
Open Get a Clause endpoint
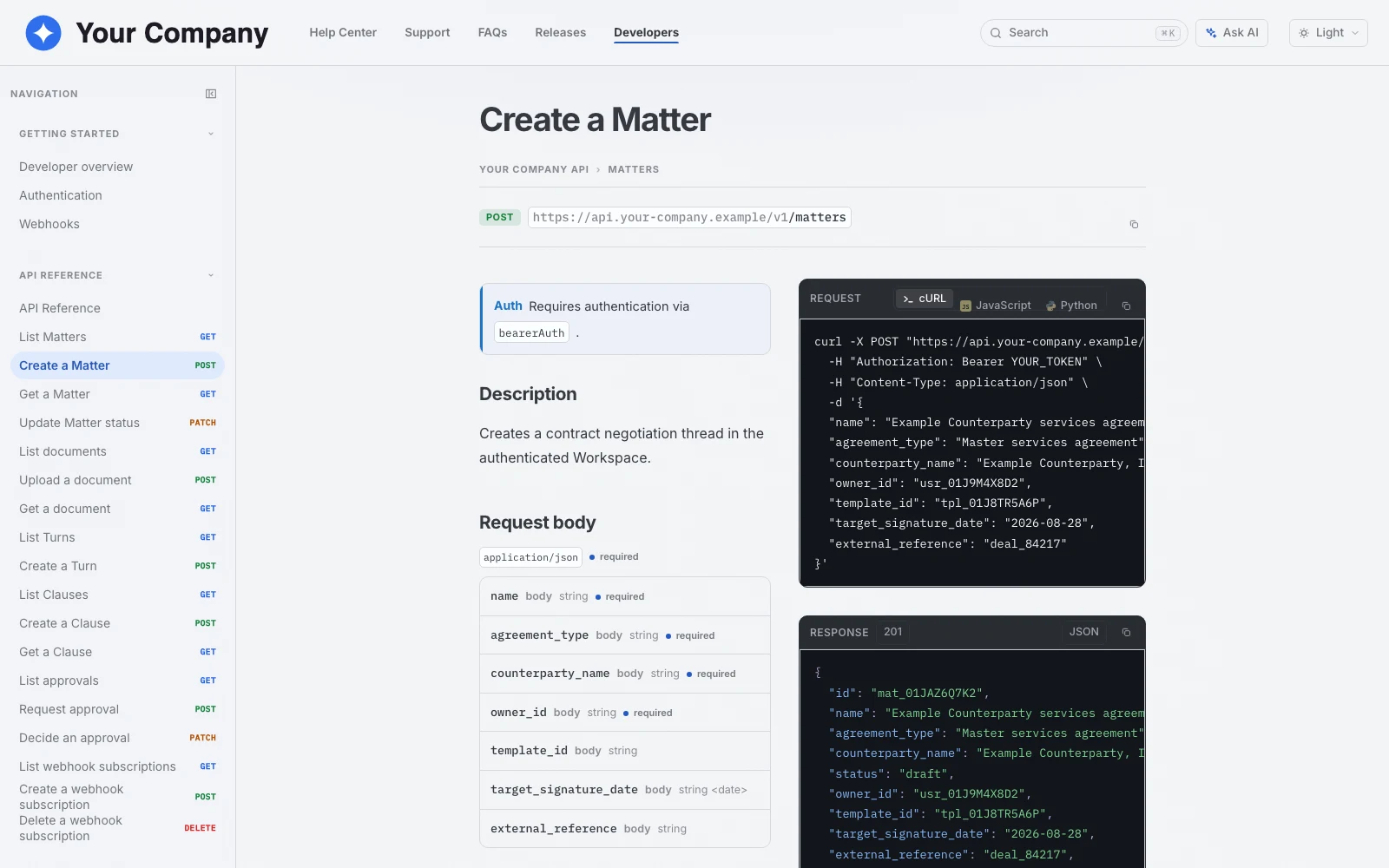[117, 652]
